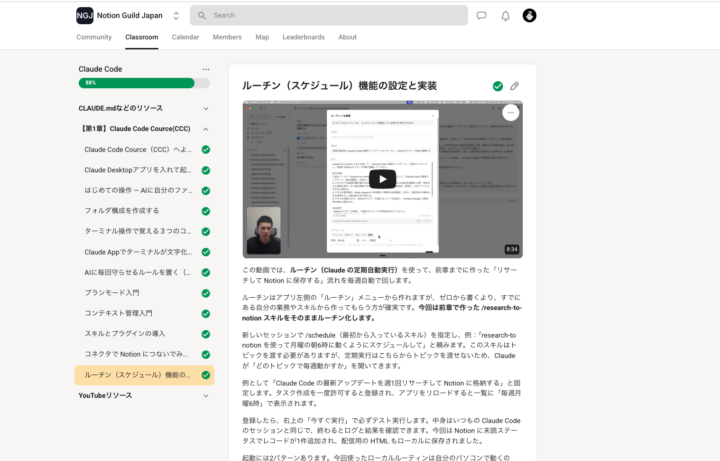
Task: Toggle the lesson complete check beside the title
Action: click(498, 86)
